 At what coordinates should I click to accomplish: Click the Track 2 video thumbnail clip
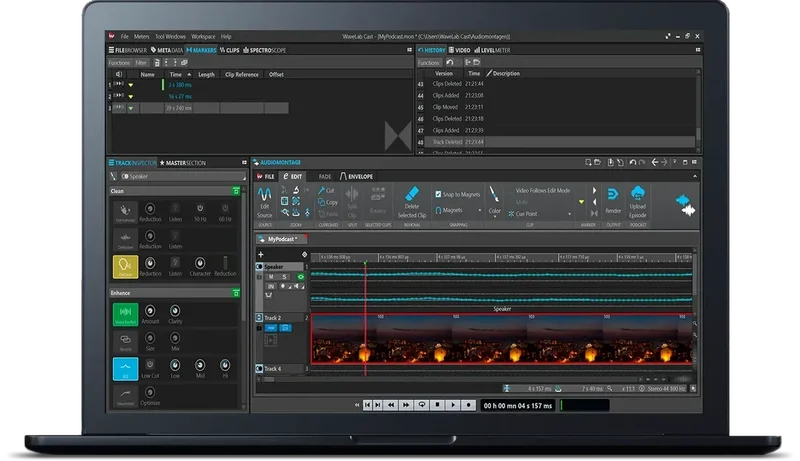pyautogui.click(x=501, y=339)
